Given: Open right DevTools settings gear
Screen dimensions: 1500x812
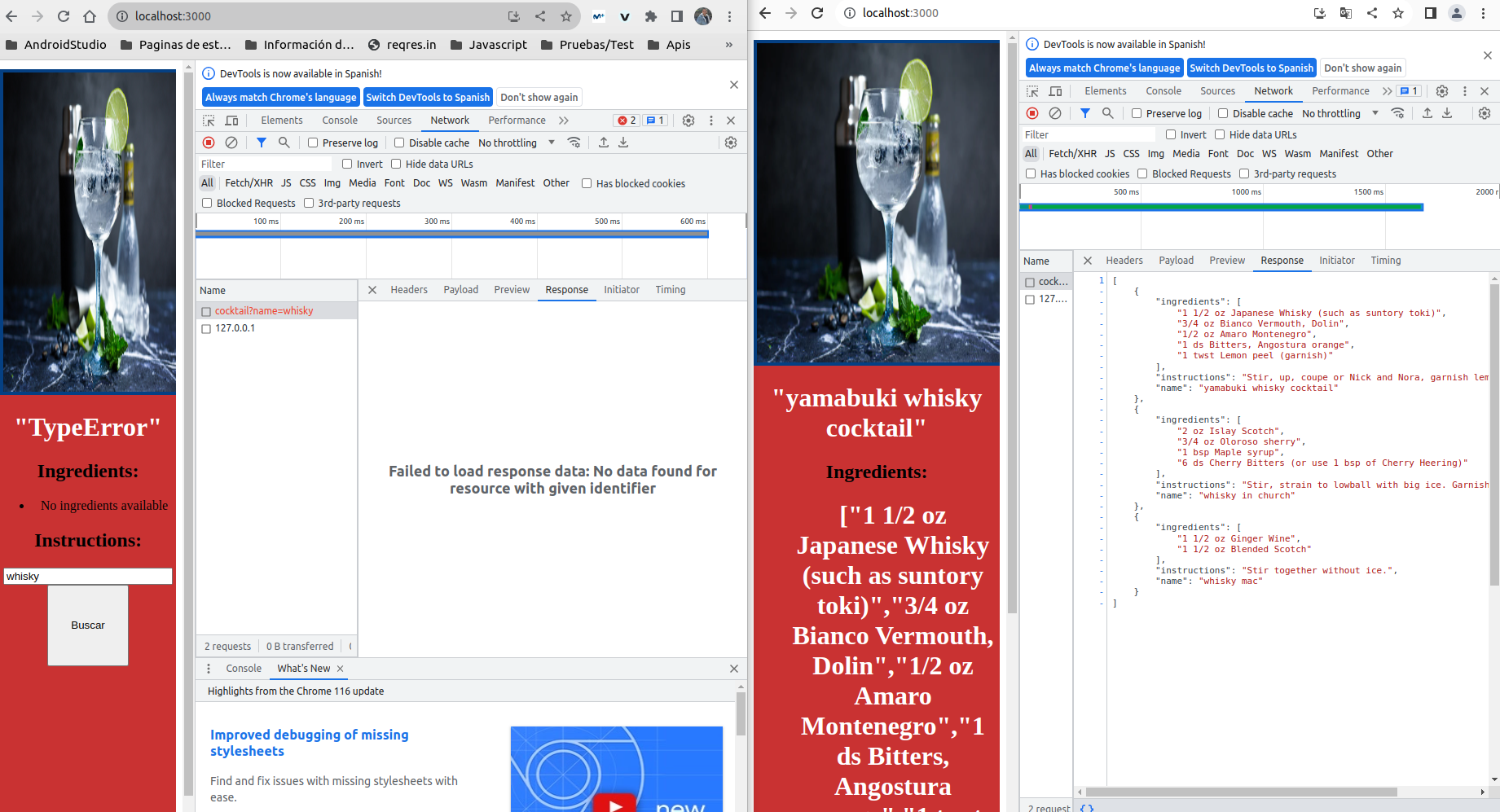Looking at the screenshot, I should [1442, 91].
